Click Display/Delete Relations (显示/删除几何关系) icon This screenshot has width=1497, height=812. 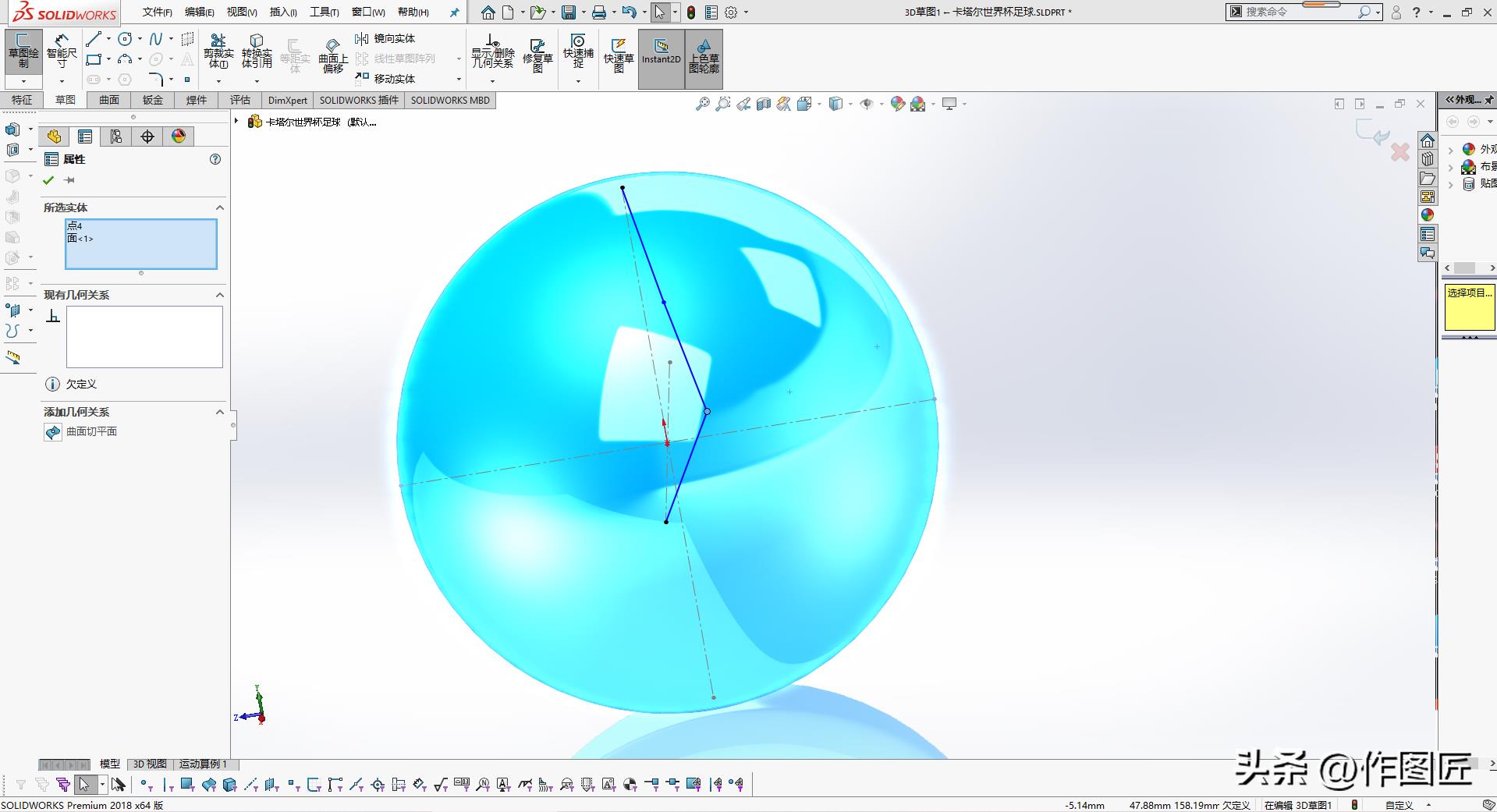click(493, 52)
